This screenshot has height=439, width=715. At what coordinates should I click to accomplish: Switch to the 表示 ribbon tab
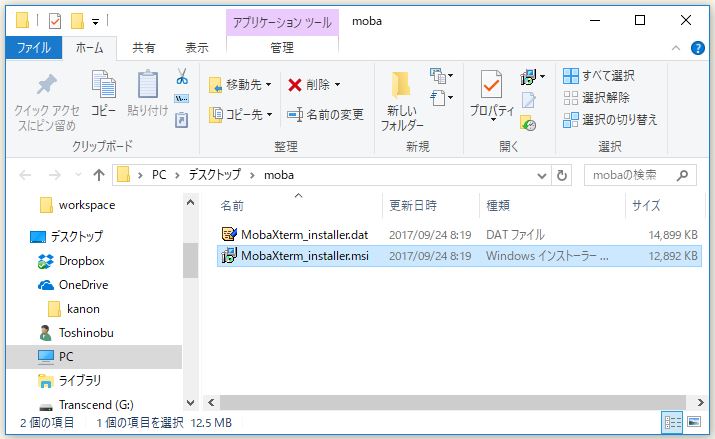197,47
